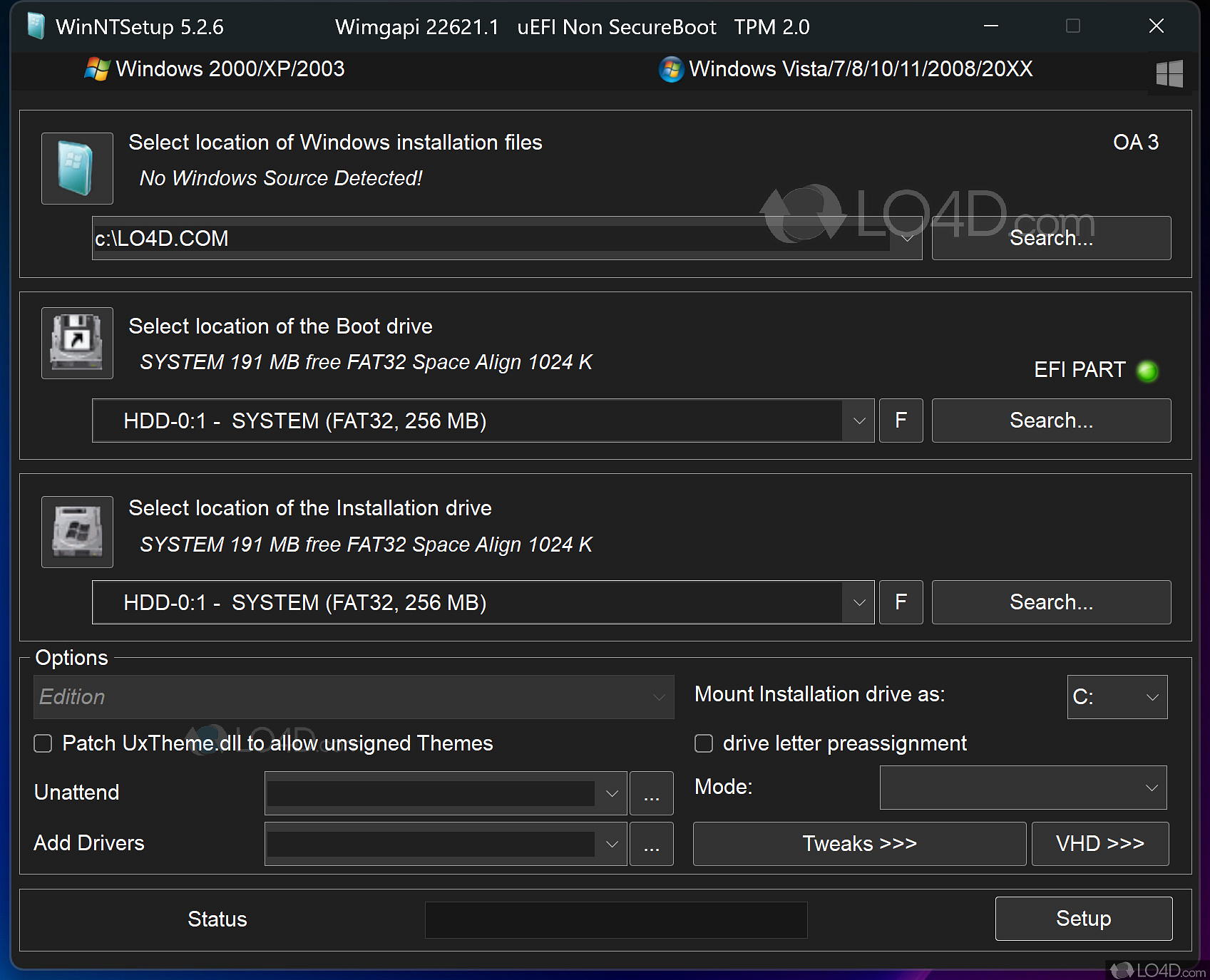Screen dimensions: 1210x980
Task: Open the Boot drive selection dropdown
Action: pos(858,421)
